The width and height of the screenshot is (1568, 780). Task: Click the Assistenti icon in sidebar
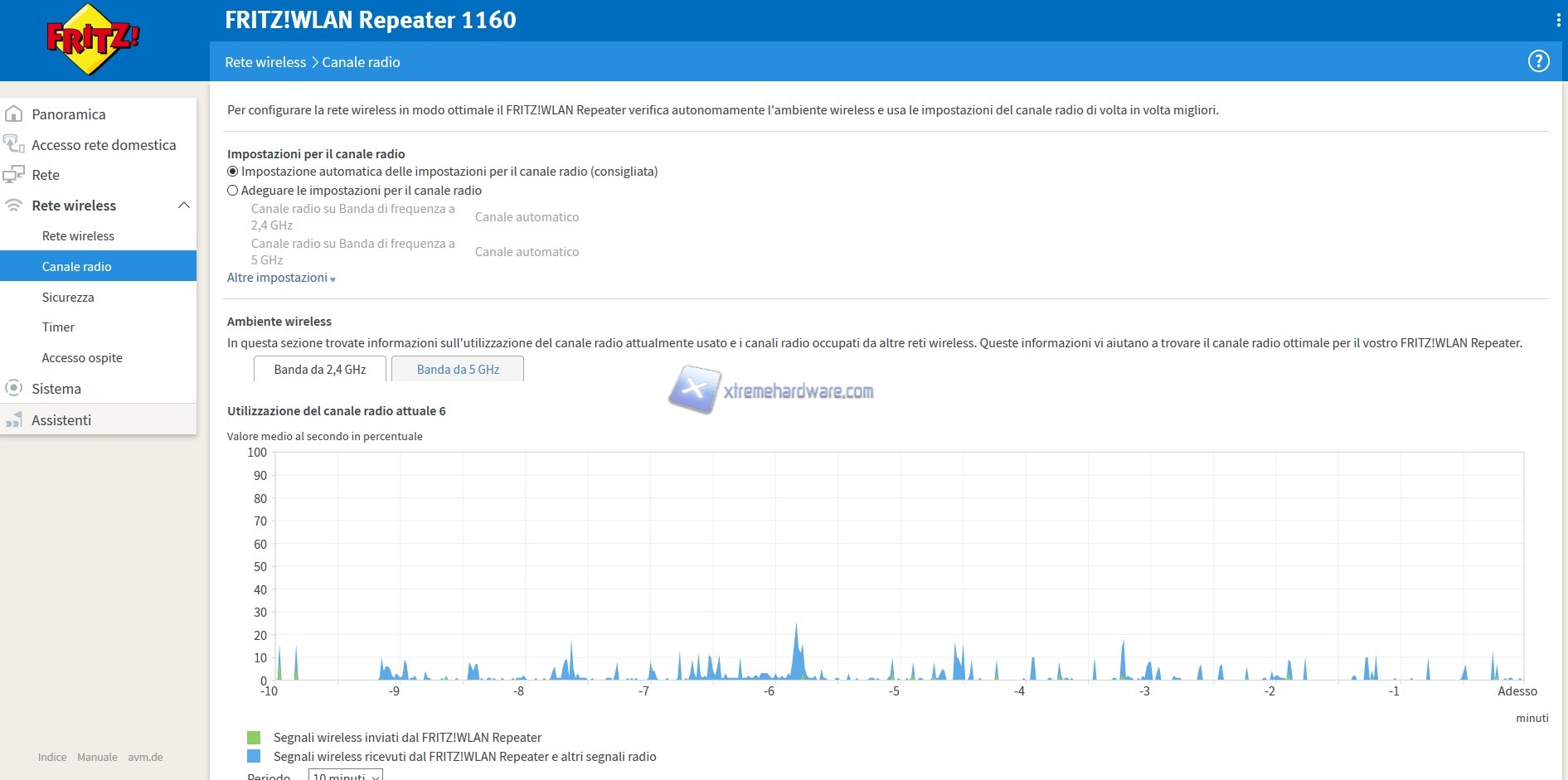pyautogui.click(x=14, y=420)
